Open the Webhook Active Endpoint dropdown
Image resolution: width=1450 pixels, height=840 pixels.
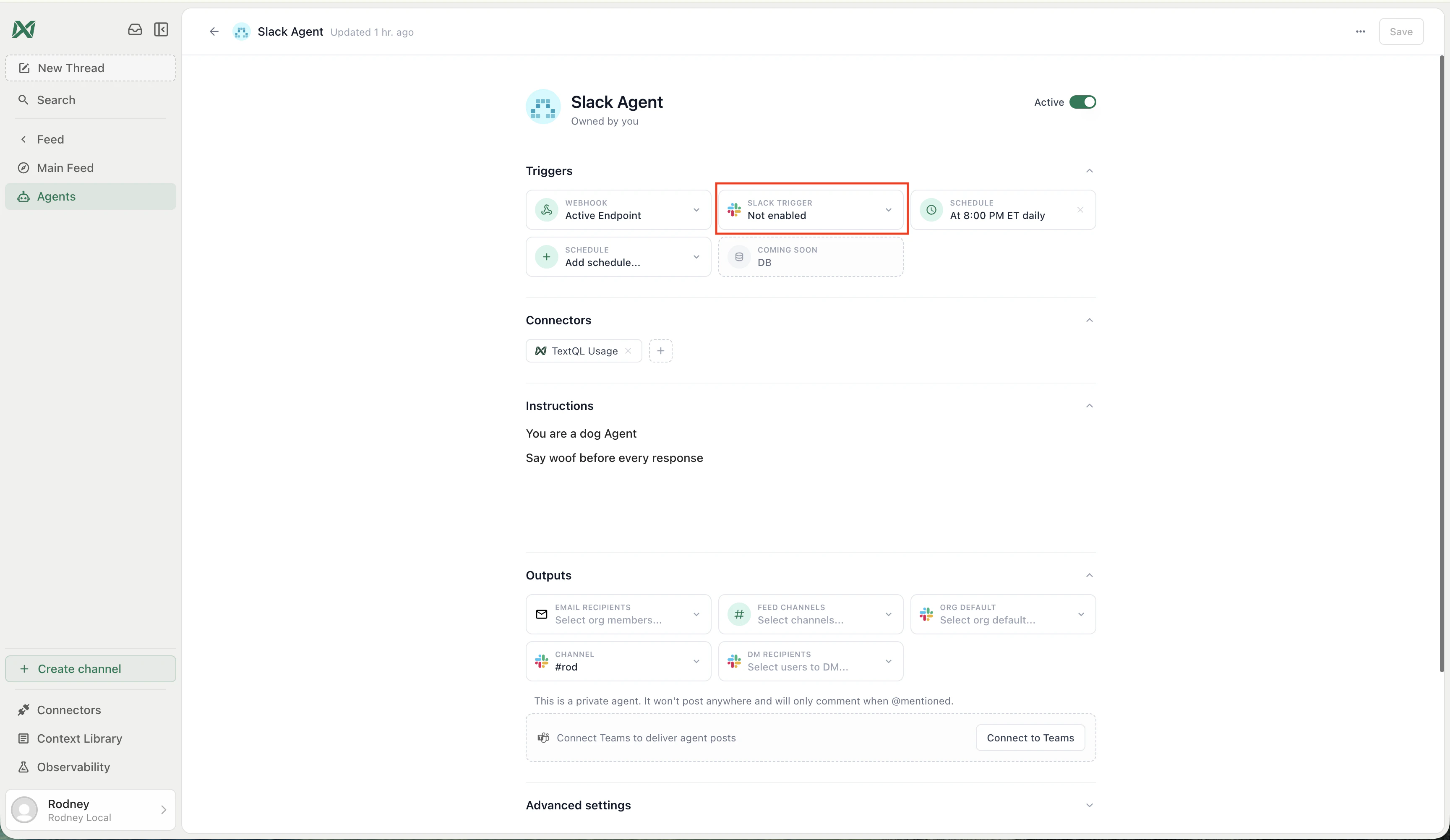[696, 210]
